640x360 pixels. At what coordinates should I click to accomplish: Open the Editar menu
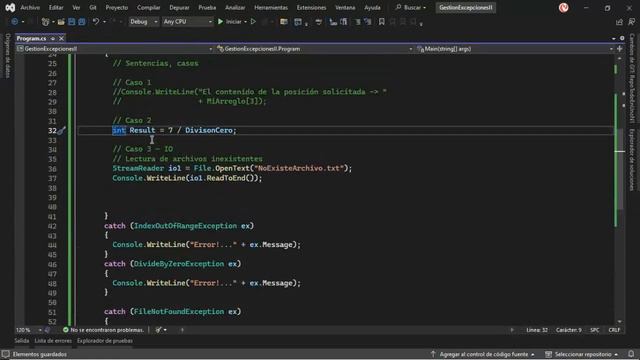56,7
